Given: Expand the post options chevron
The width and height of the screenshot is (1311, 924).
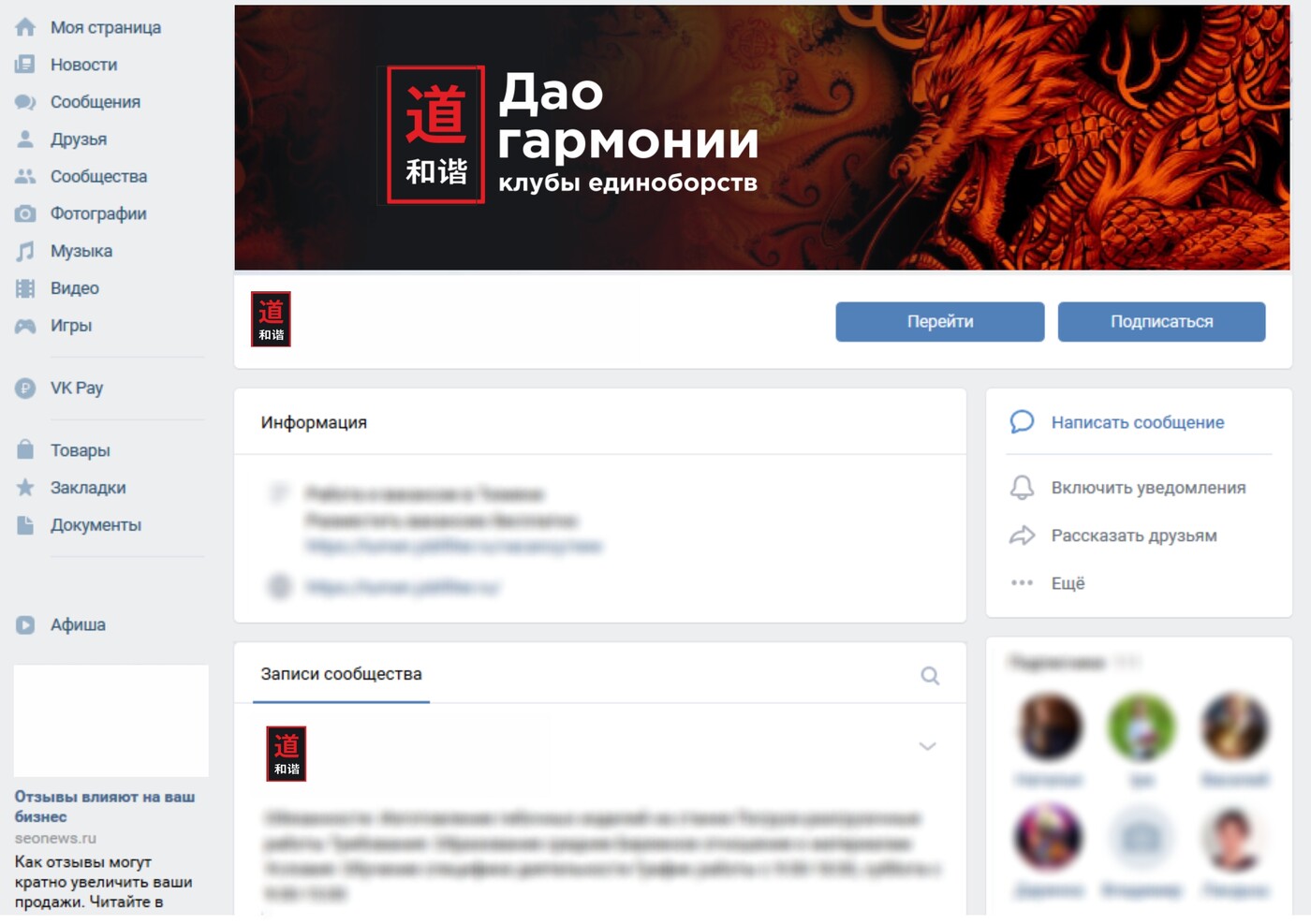Looking at the screenshot, I should tap(927, 746).
